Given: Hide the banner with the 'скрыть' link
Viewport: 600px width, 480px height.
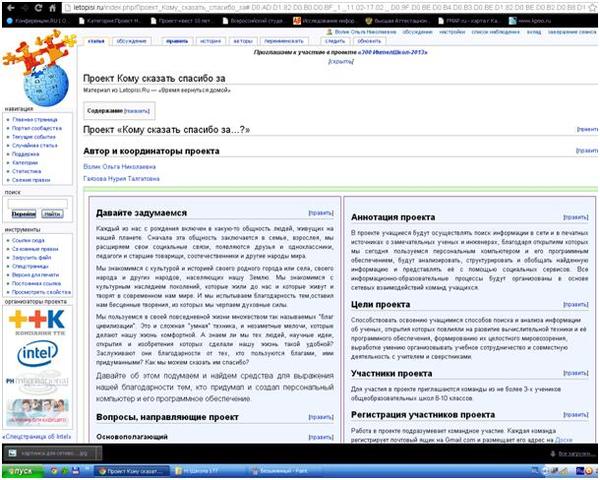Looking at the screenshot, I should 341,61.
